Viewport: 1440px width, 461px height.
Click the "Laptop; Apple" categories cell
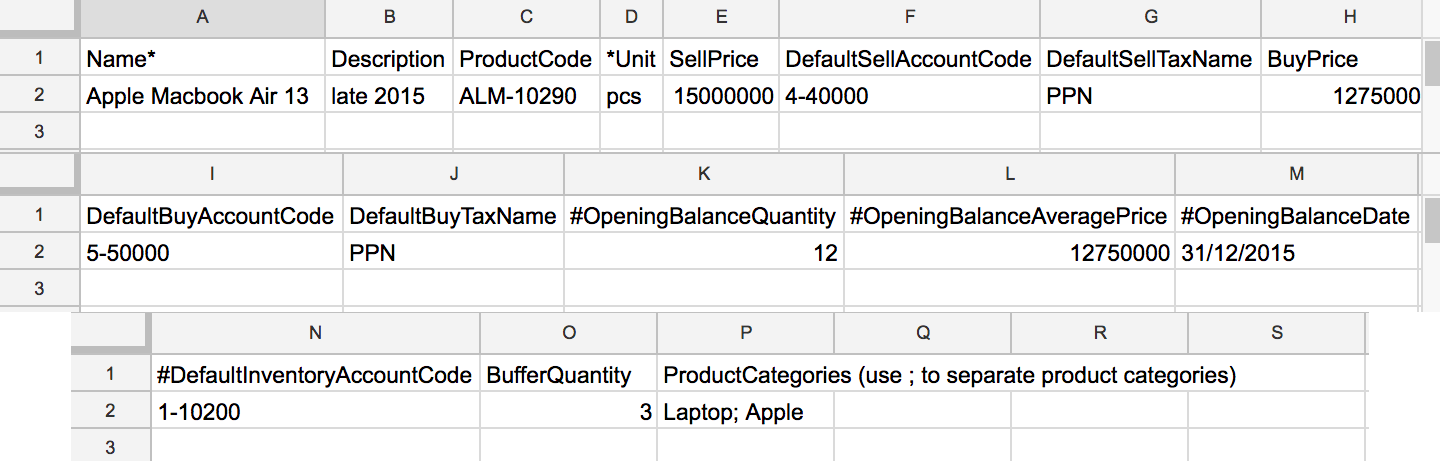click(745, 411)
